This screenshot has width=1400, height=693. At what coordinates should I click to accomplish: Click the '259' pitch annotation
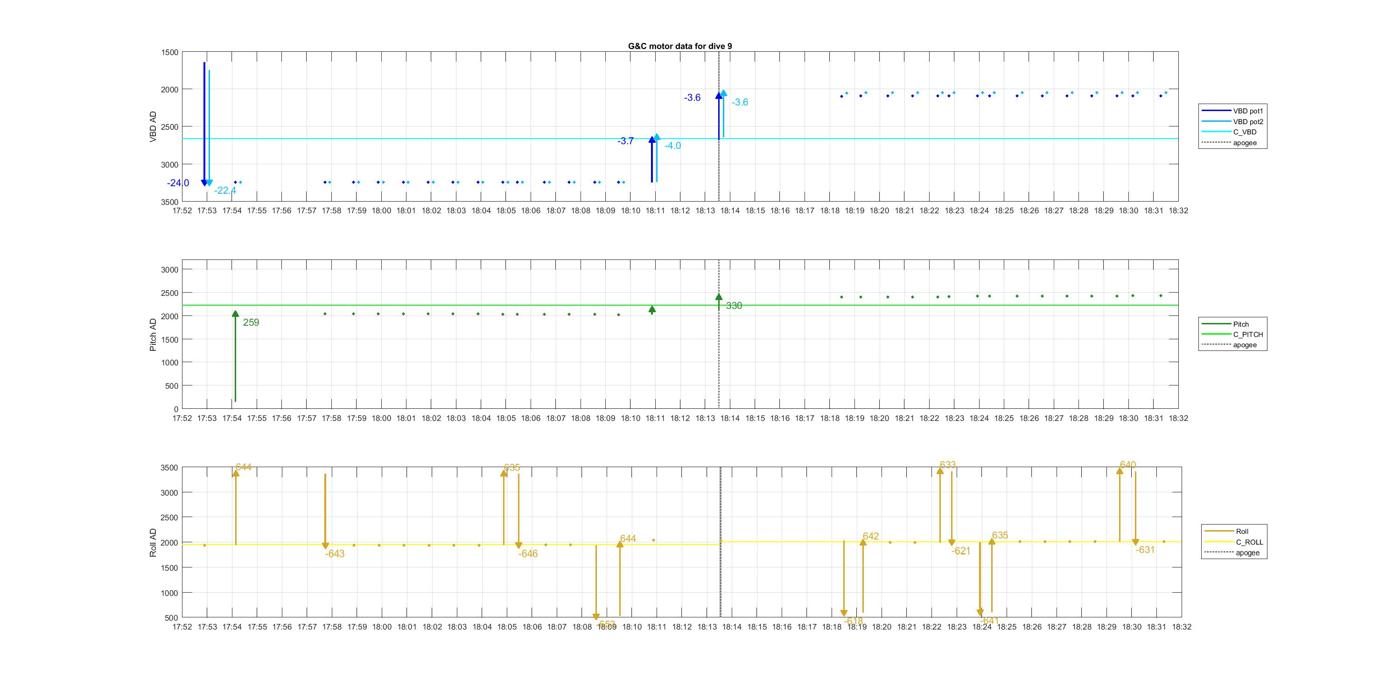251,323
